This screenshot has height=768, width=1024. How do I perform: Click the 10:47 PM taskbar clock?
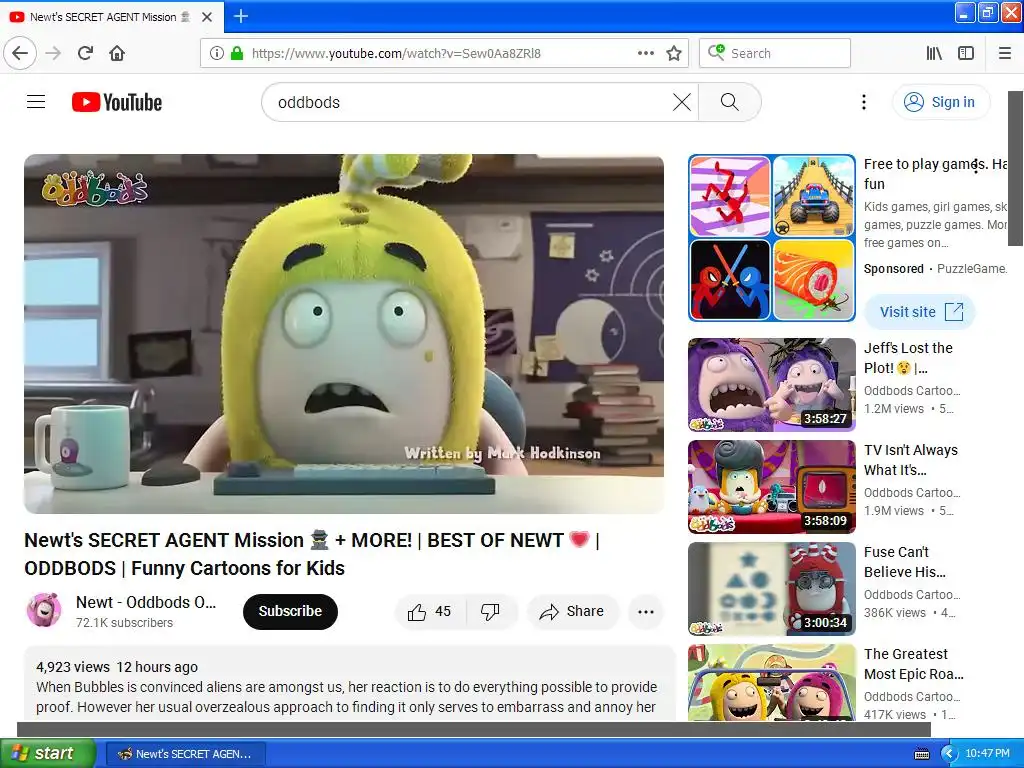(x=987, y=754)
